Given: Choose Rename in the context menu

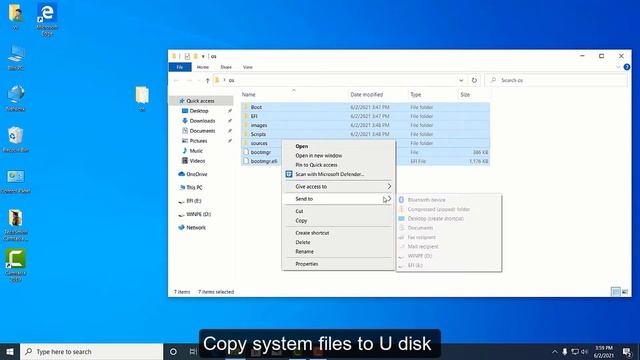Looking at the screenshot, I should tap(338, 251).
